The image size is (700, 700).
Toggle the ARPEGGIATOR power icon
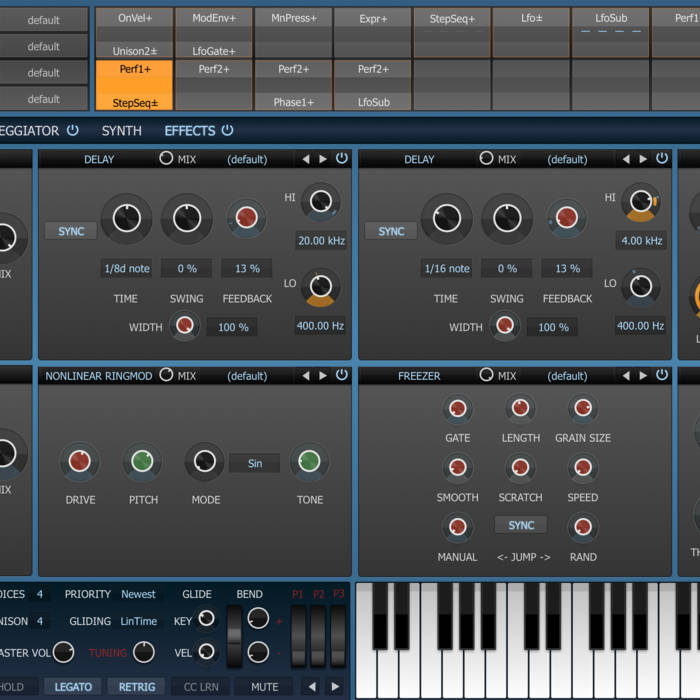click(72, 131)
